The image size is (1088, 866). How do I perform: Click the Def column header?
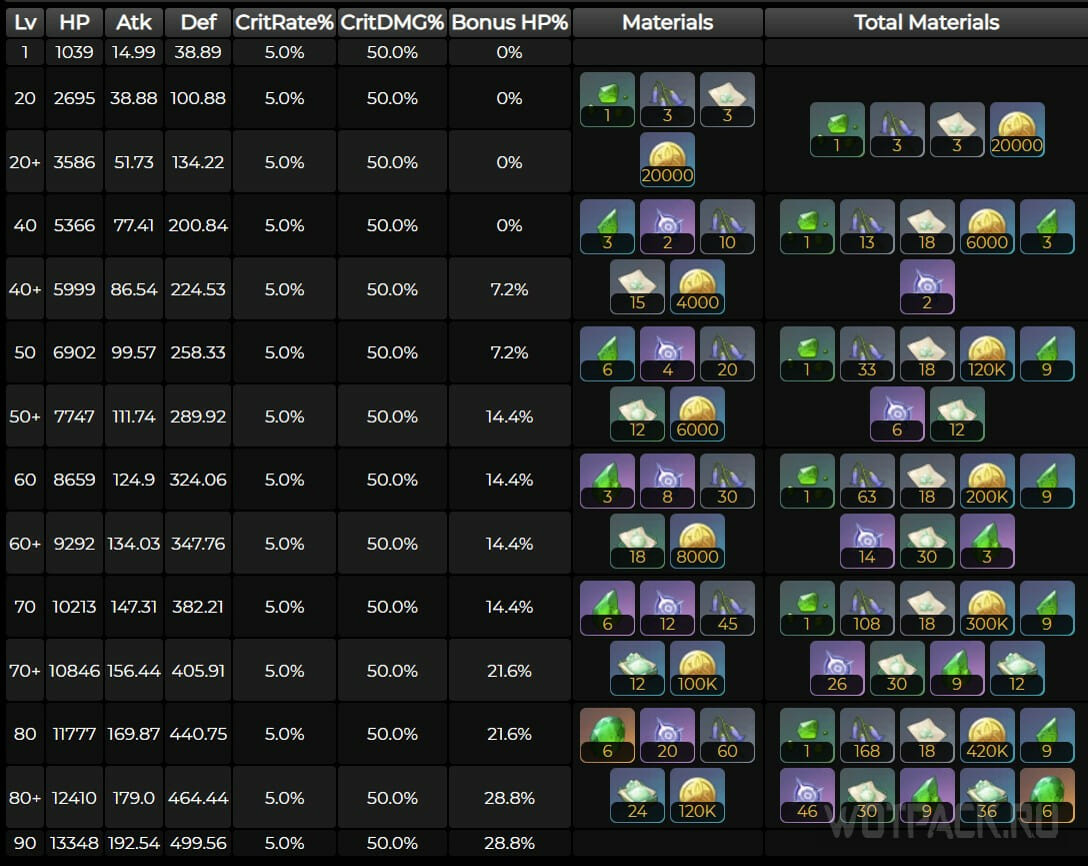(198, 22)
